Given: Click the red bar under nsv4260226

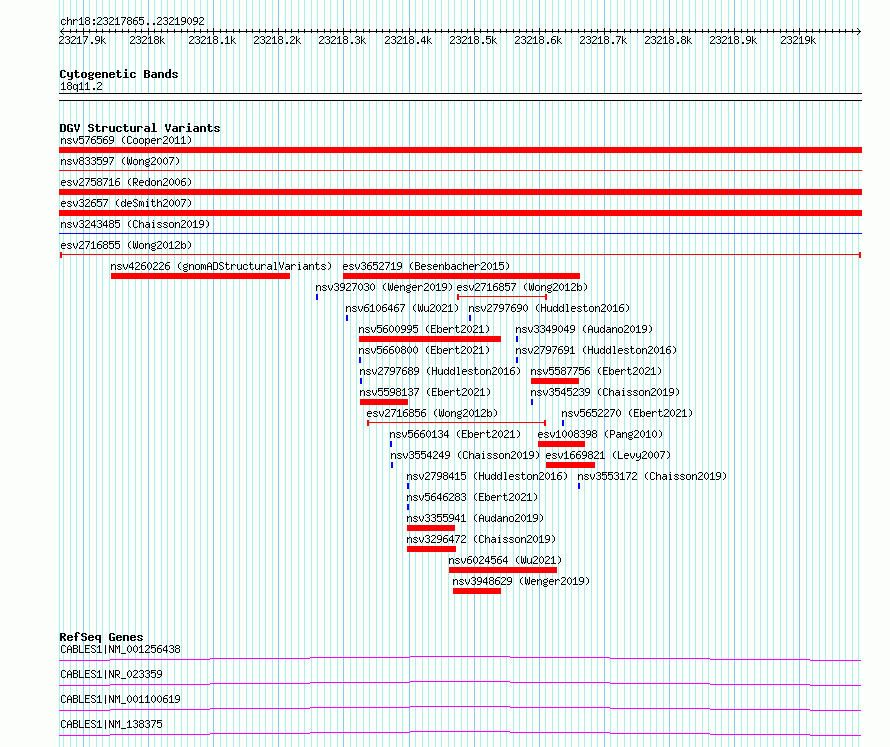Looking at the screenshot, I should point(200,276).
